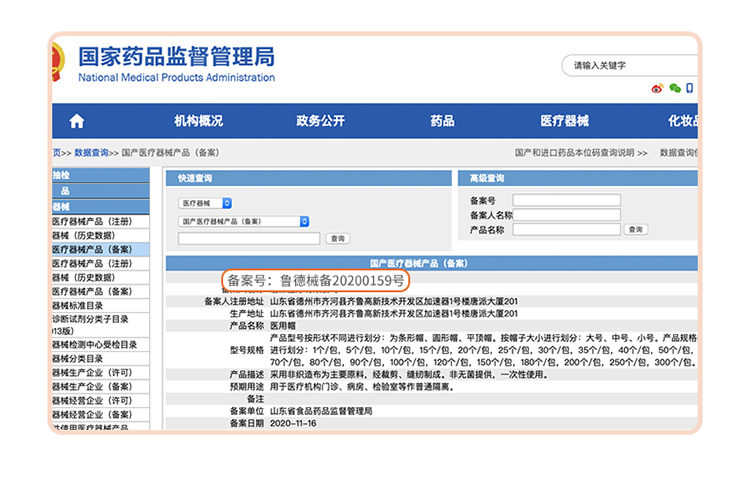Image resolution: width=750 pixels, height=480 pixels.
Task: Focus the 备案号 input field
Action: click(x=566, y=200)
